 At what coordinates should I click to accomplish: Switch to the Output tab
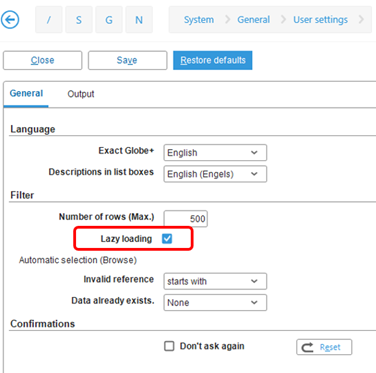point(81,94)
